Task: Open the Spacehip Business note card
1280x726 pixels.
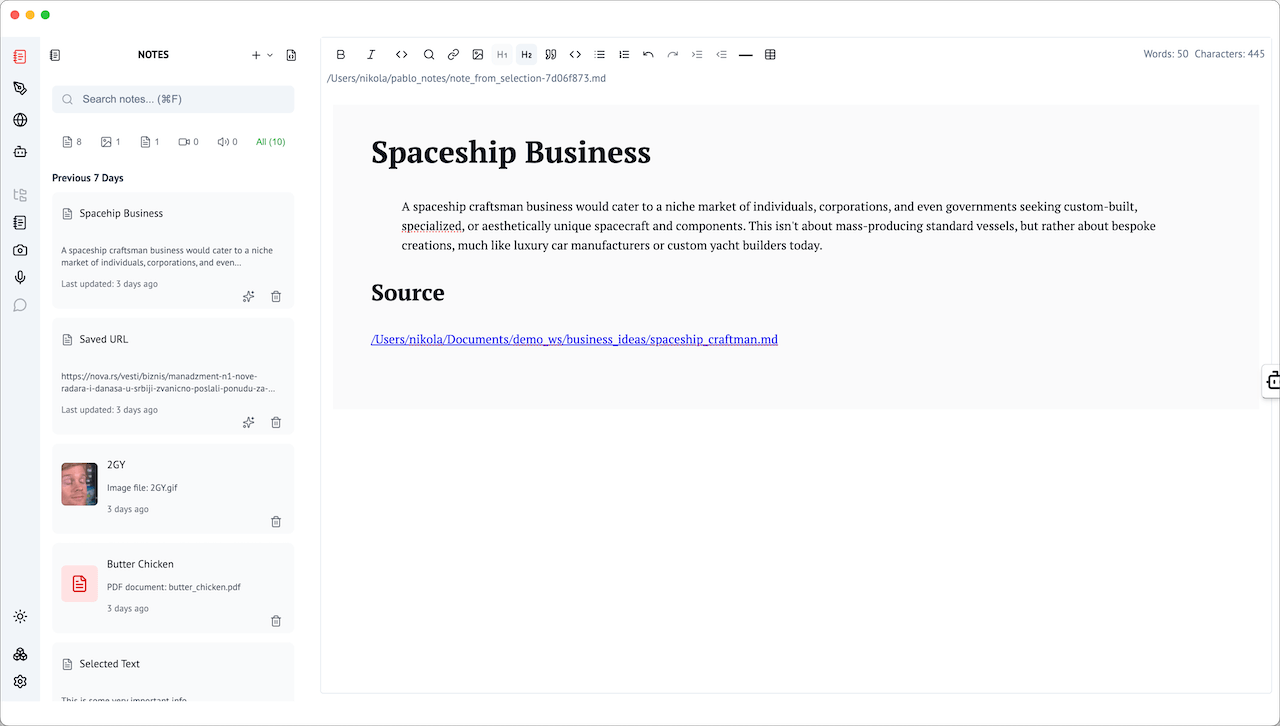Action: (x=173, y=250)
